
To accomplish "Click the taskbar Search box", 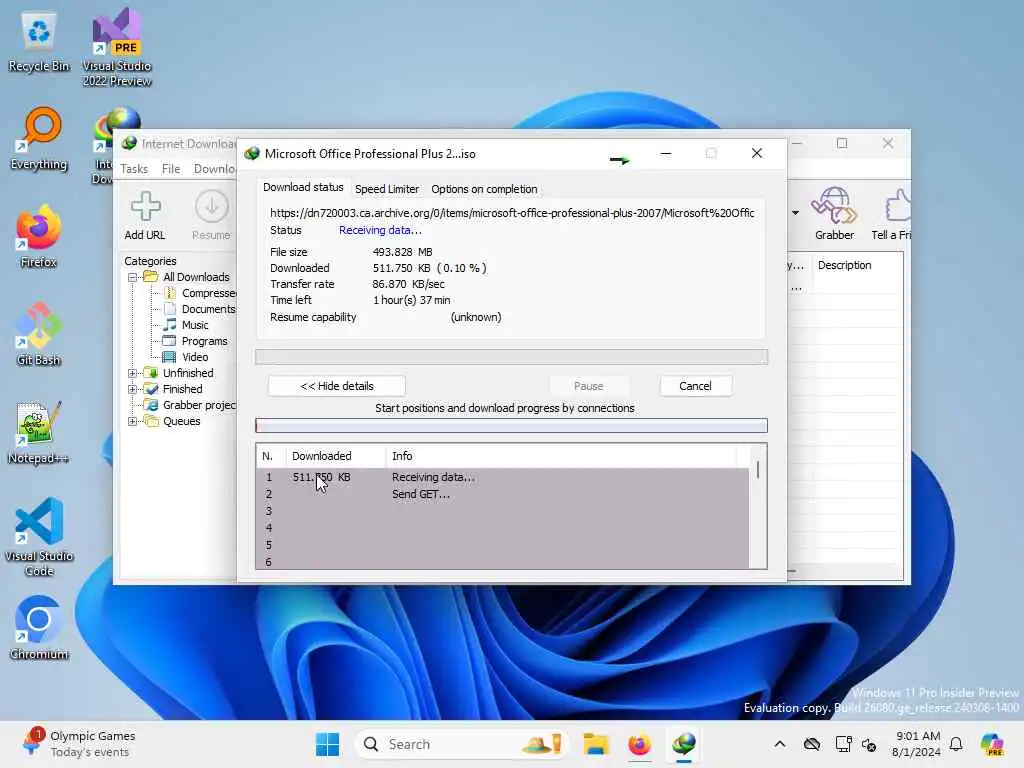I will point(461,744).
